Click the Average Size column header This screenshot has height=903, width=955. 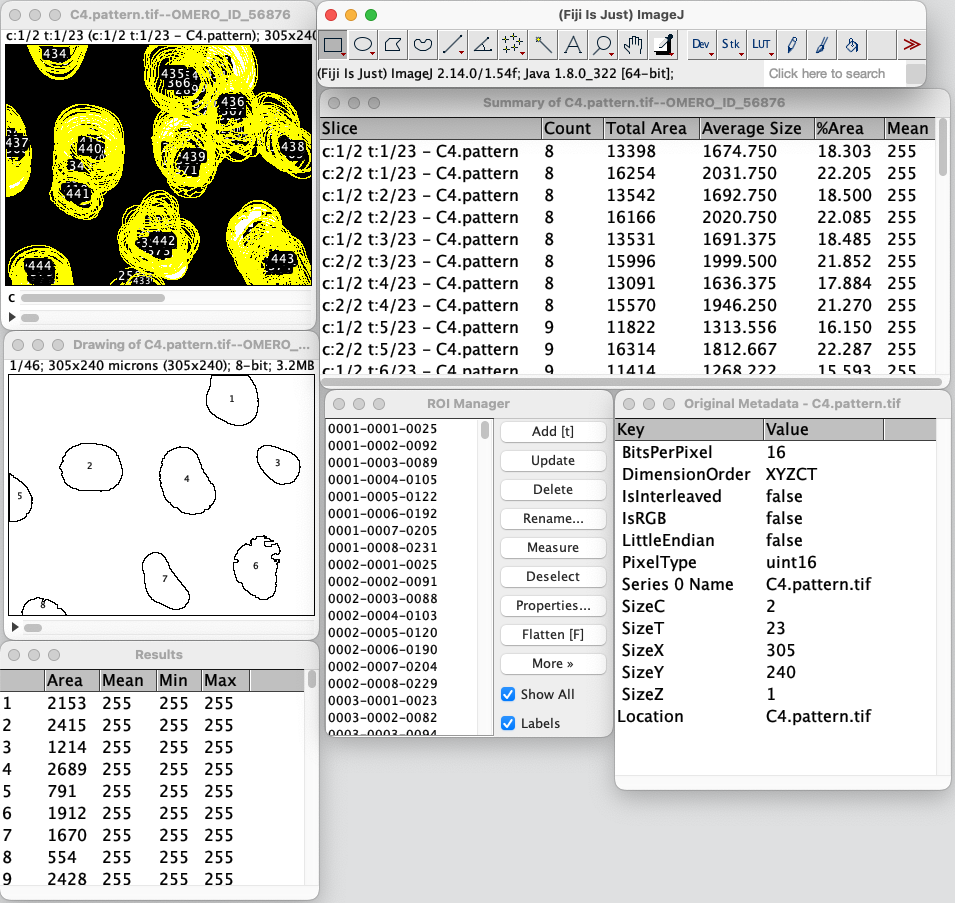point(756,128)
